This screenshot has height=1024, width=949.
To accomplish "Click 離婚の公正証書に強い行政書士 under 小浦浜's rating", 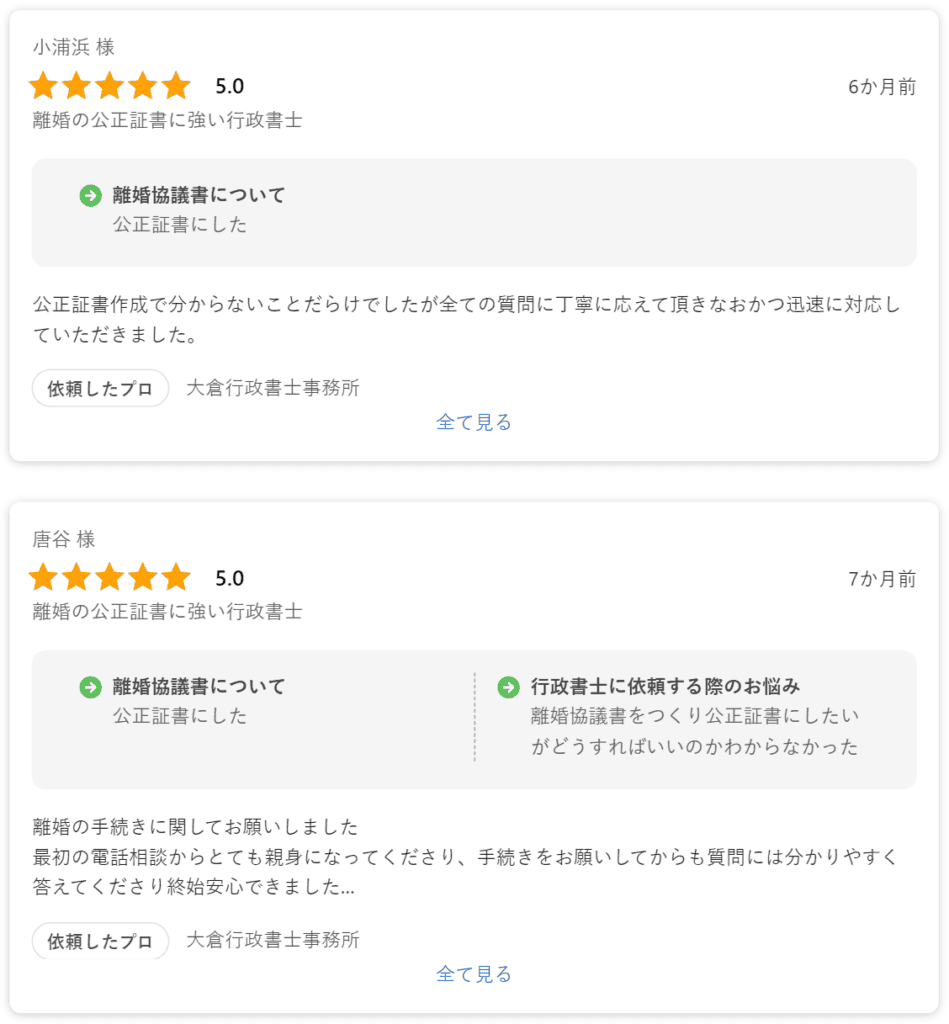I will click(x=167, y=120).
